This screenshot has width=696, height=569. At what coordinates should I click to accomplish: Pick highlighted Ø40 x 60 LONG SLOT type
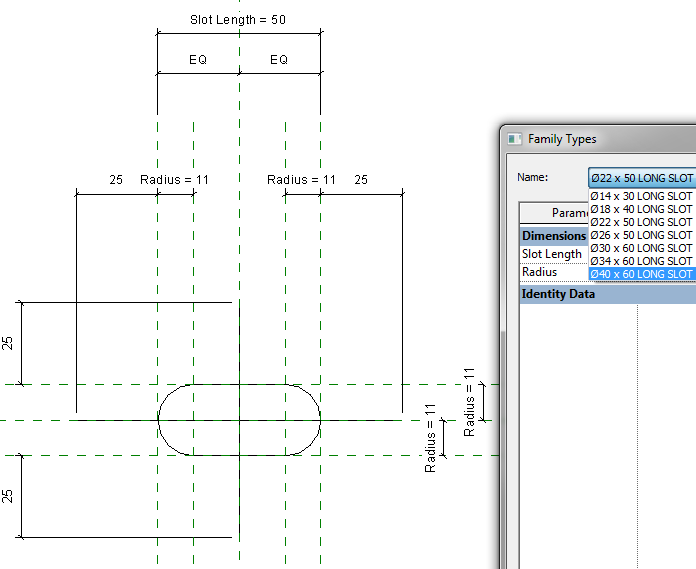tap(642, 274)
